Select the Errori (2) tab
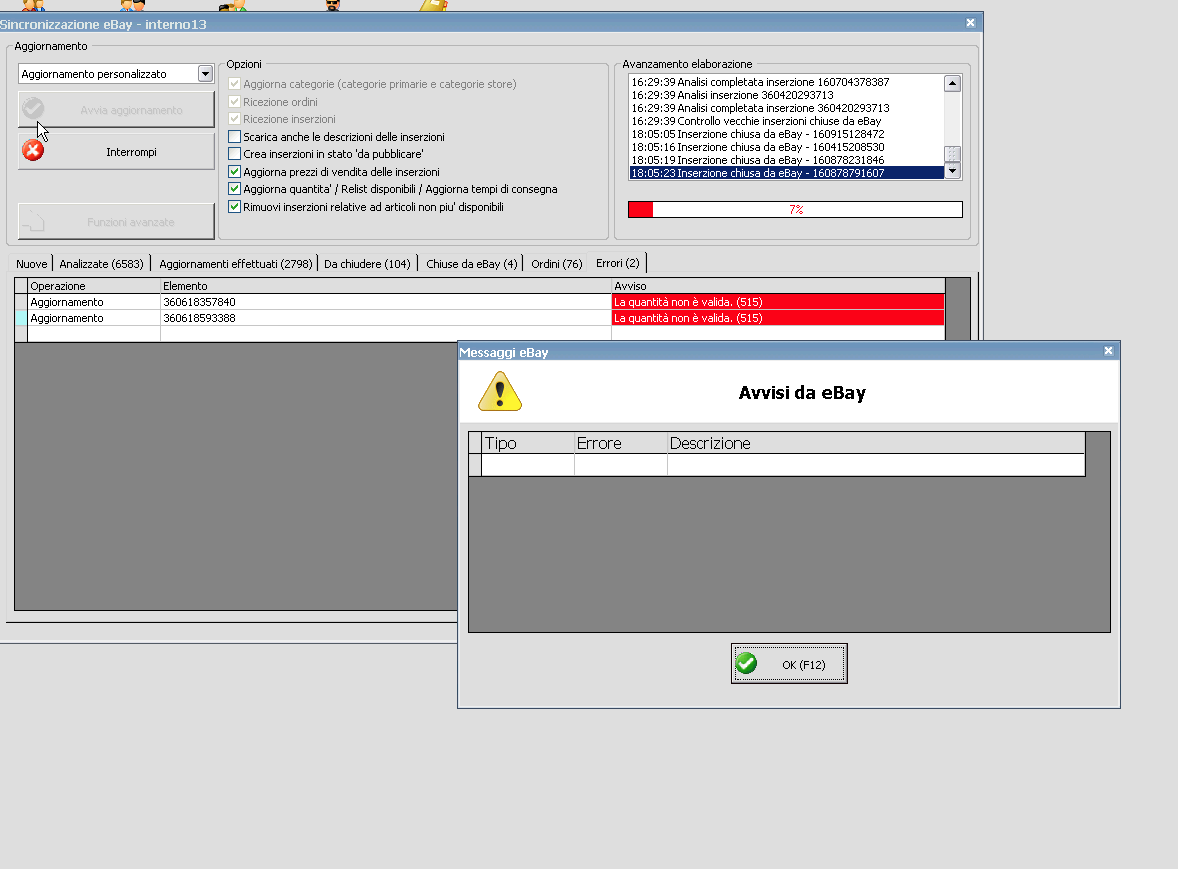 tap(618, 263)
